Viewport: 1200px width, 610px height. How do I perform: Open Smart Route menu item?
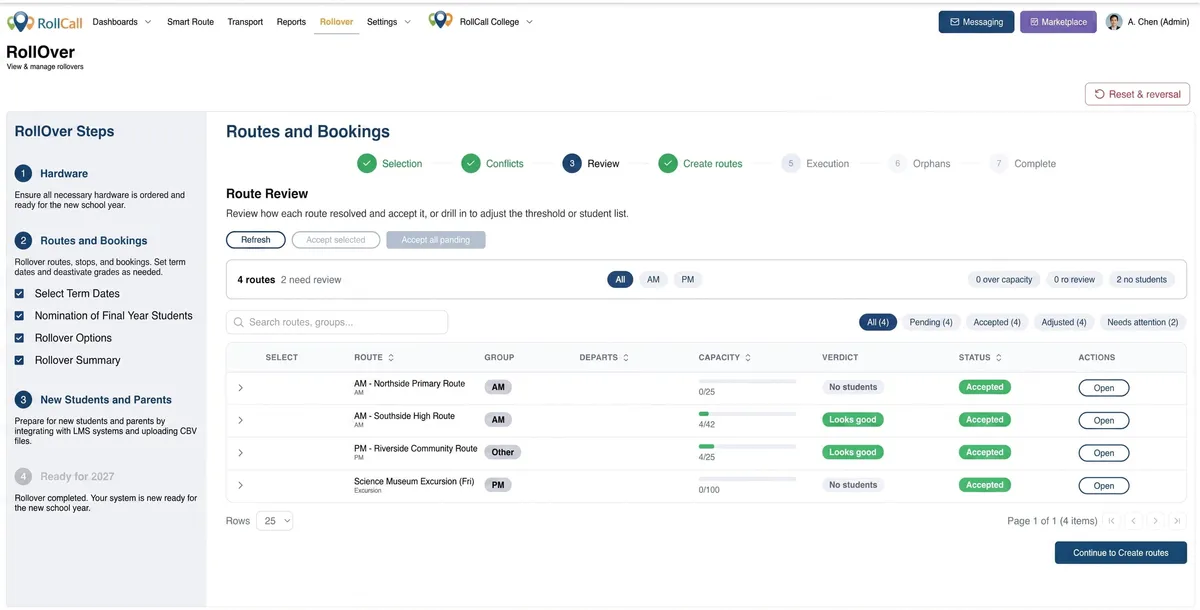click(190, 21)
